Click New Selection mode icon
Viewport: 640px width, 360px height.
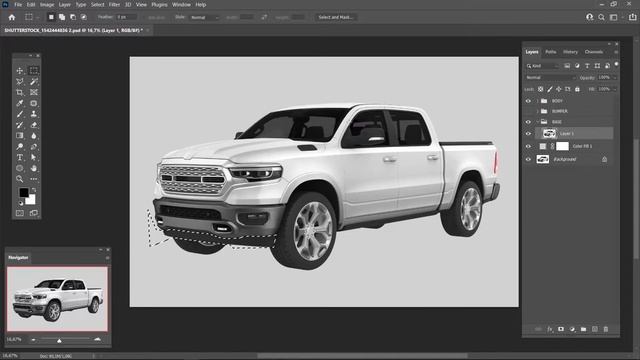51,17
